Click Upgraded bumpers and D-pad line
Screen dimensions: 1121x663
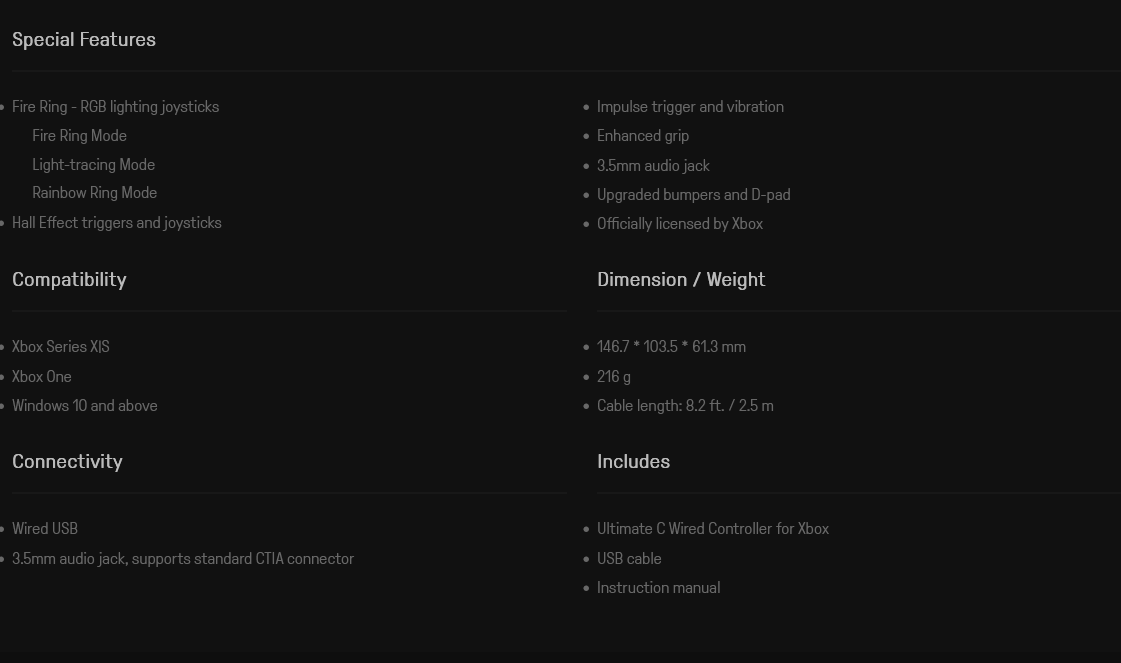click(693, 195)
